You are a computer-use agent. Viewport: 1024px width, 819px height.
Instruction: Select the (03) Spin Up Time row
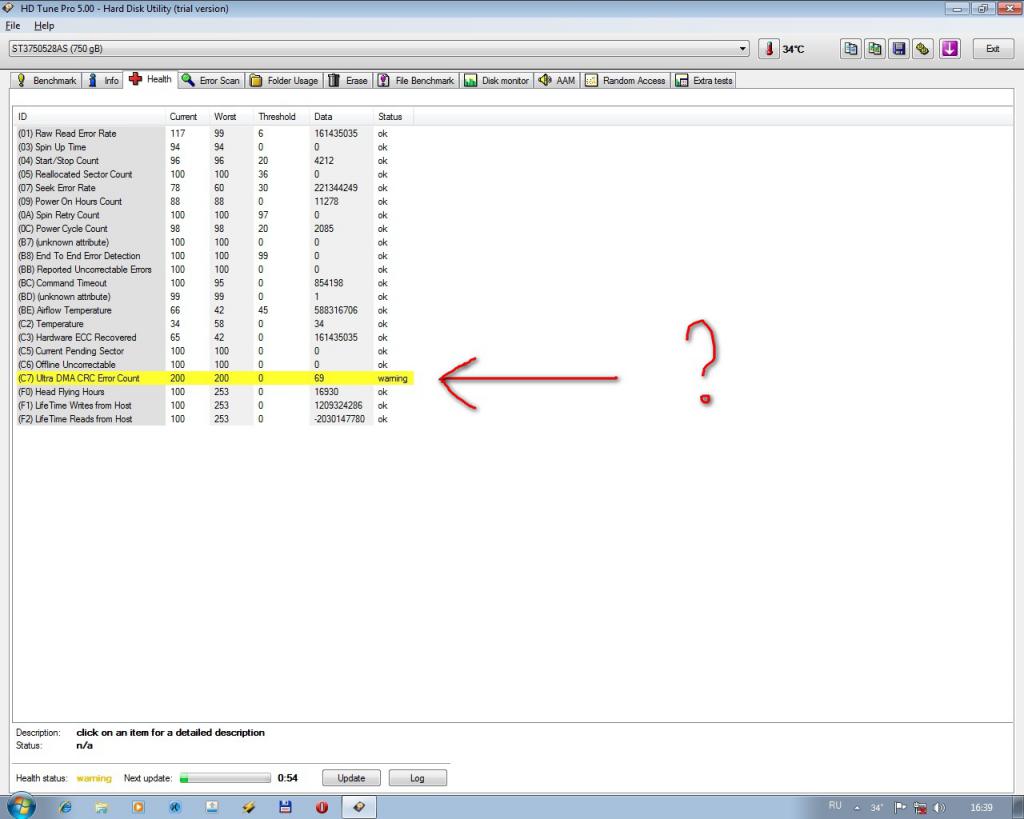(216, 147)
